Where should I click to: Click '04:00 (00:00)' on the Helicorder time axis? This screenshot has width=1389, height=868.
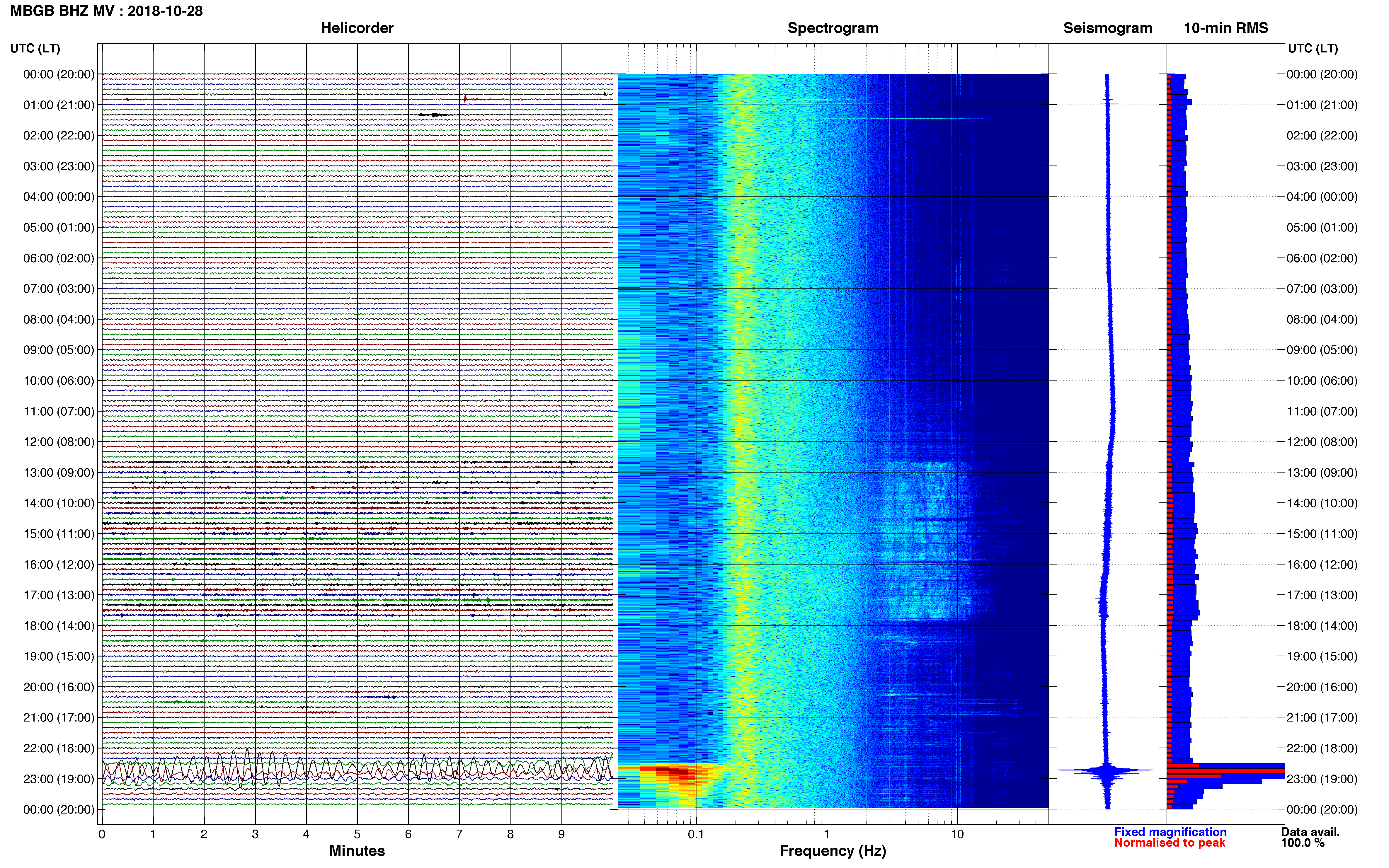coord(59,196)
